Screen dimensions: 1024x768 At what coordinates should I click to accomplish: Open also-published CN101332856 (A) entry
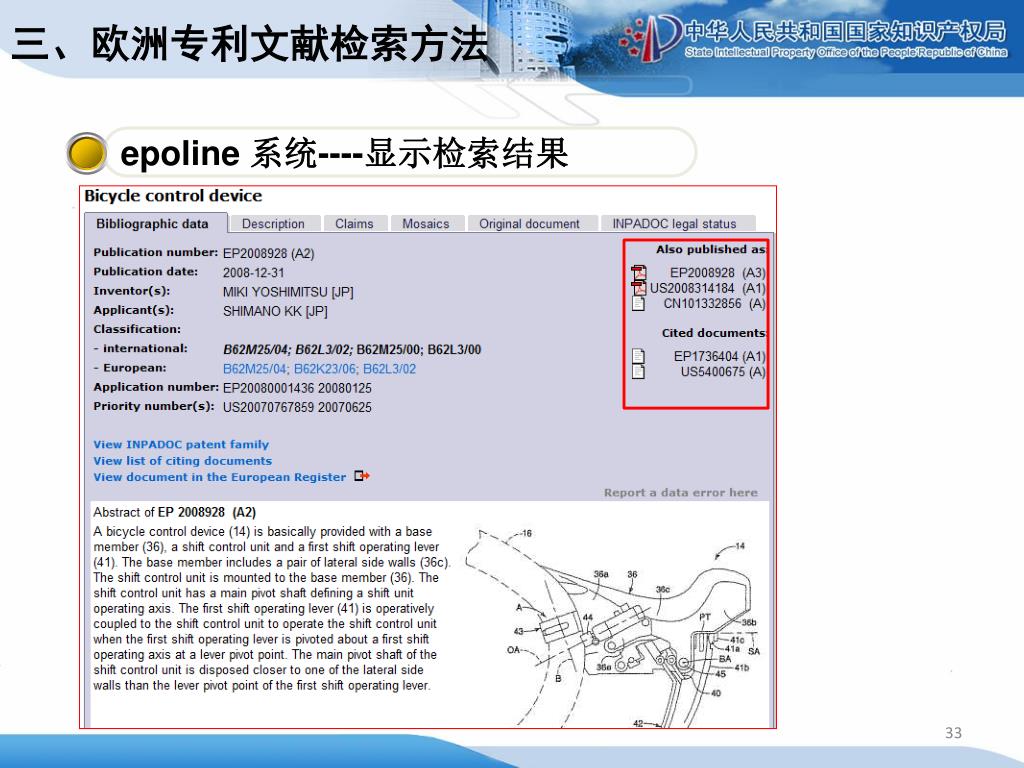click(714, 304)
